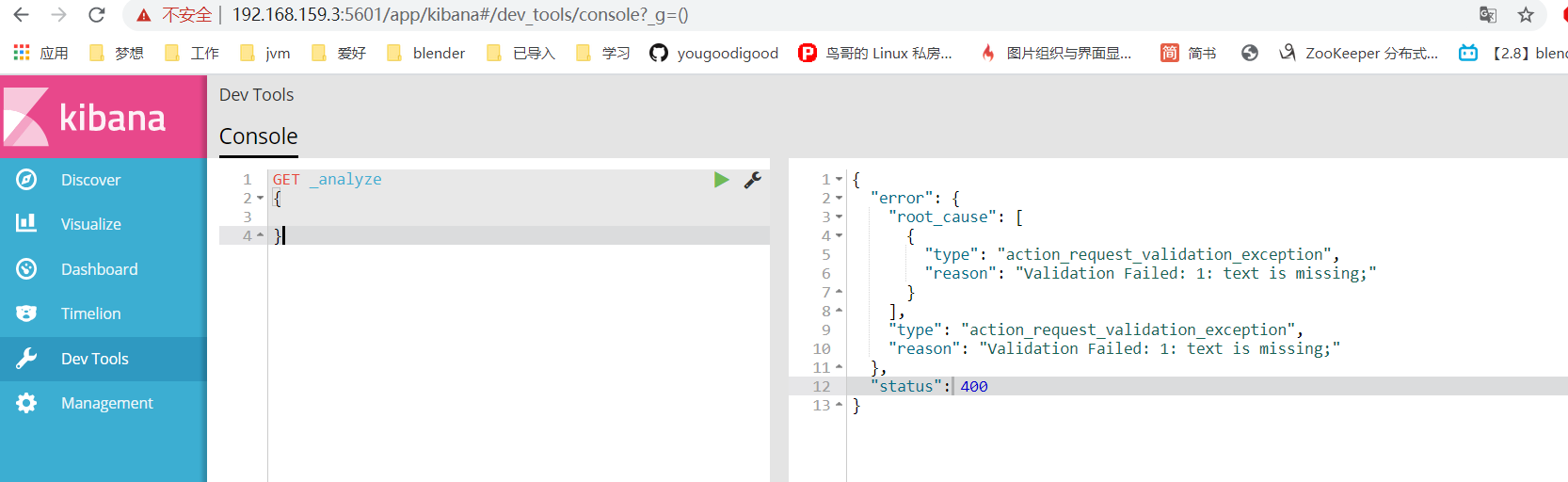The height and width of the screenshot is (482, 1568).
Task: Click the 不安全 security label
Action: pos(187,15)
